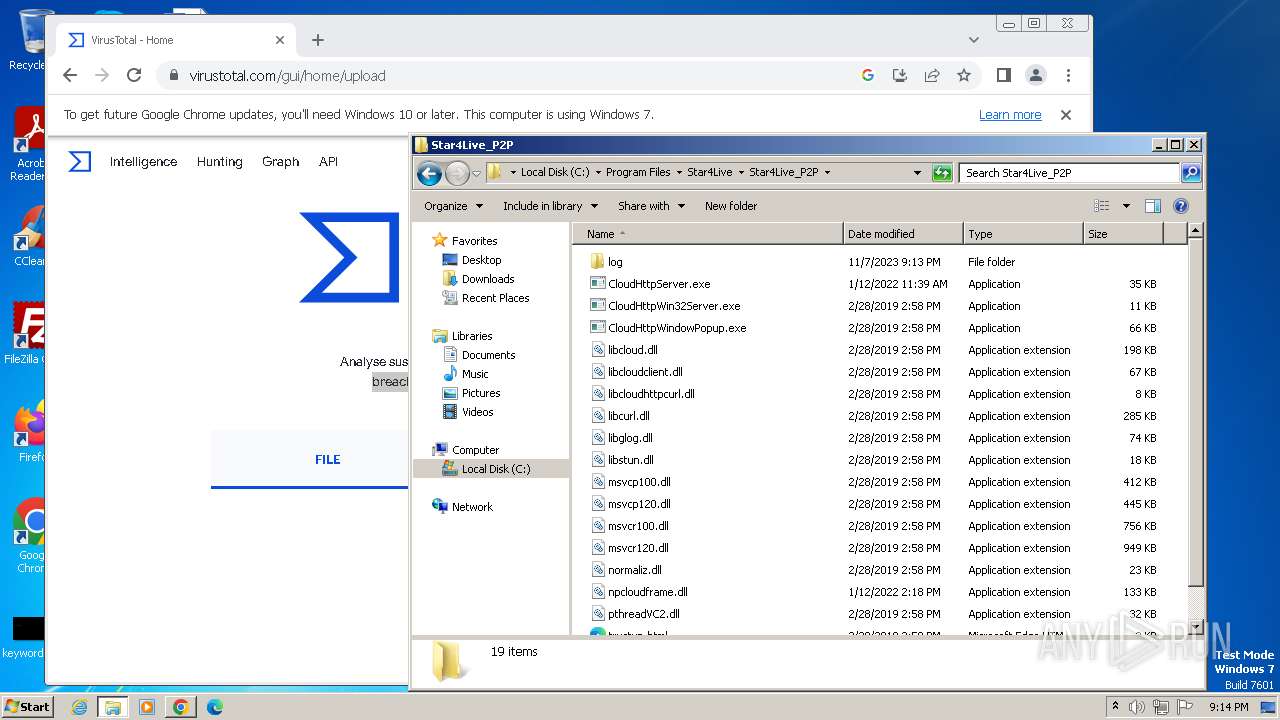Select the log folder
Image resolution: width=1280 pixels, height=720 pixels.
[615, 262]
